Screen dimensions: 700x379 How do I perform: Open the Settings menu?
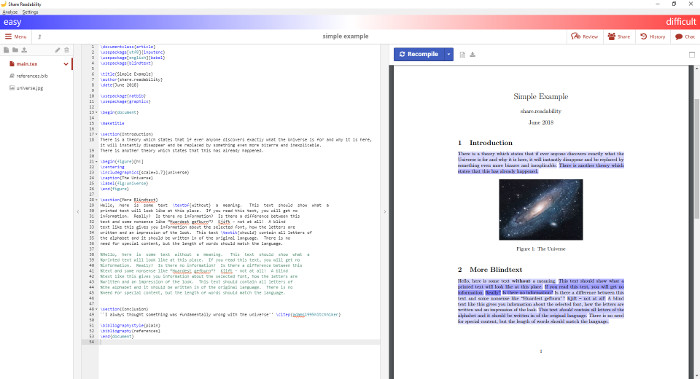click(x=30, y=12)
